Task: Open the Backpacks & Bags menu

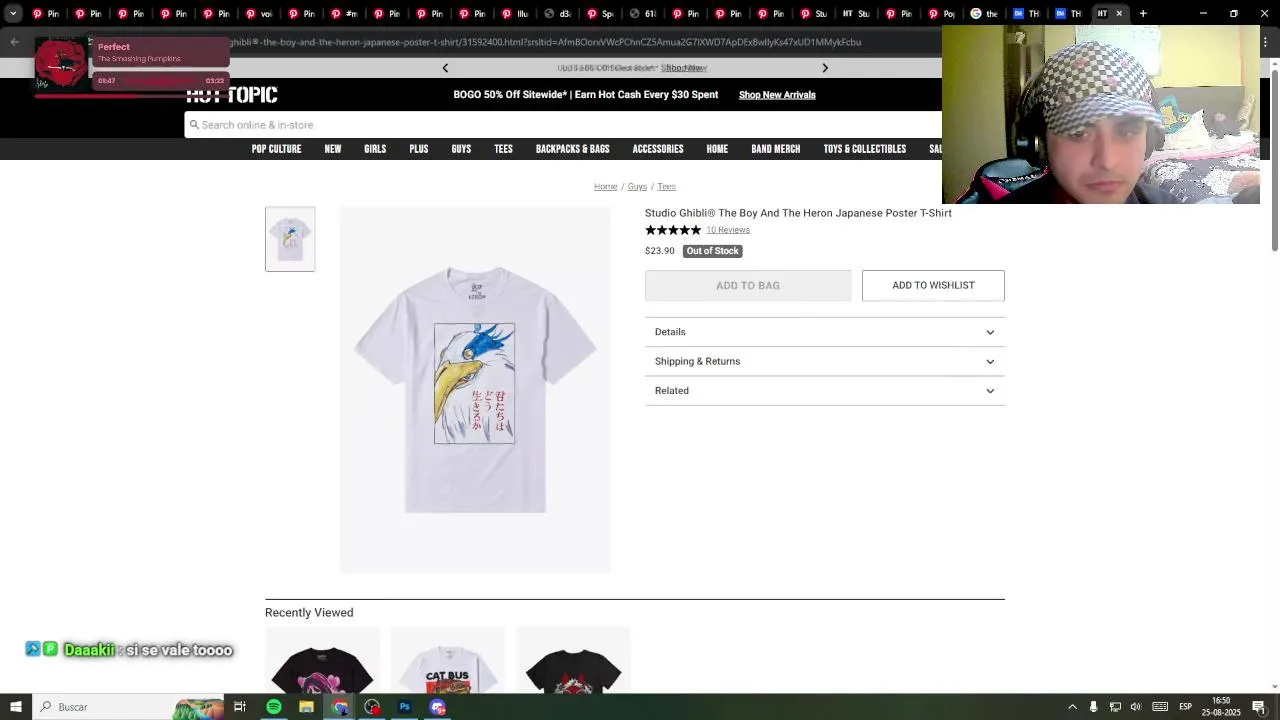Action: (x=572, y=149)
